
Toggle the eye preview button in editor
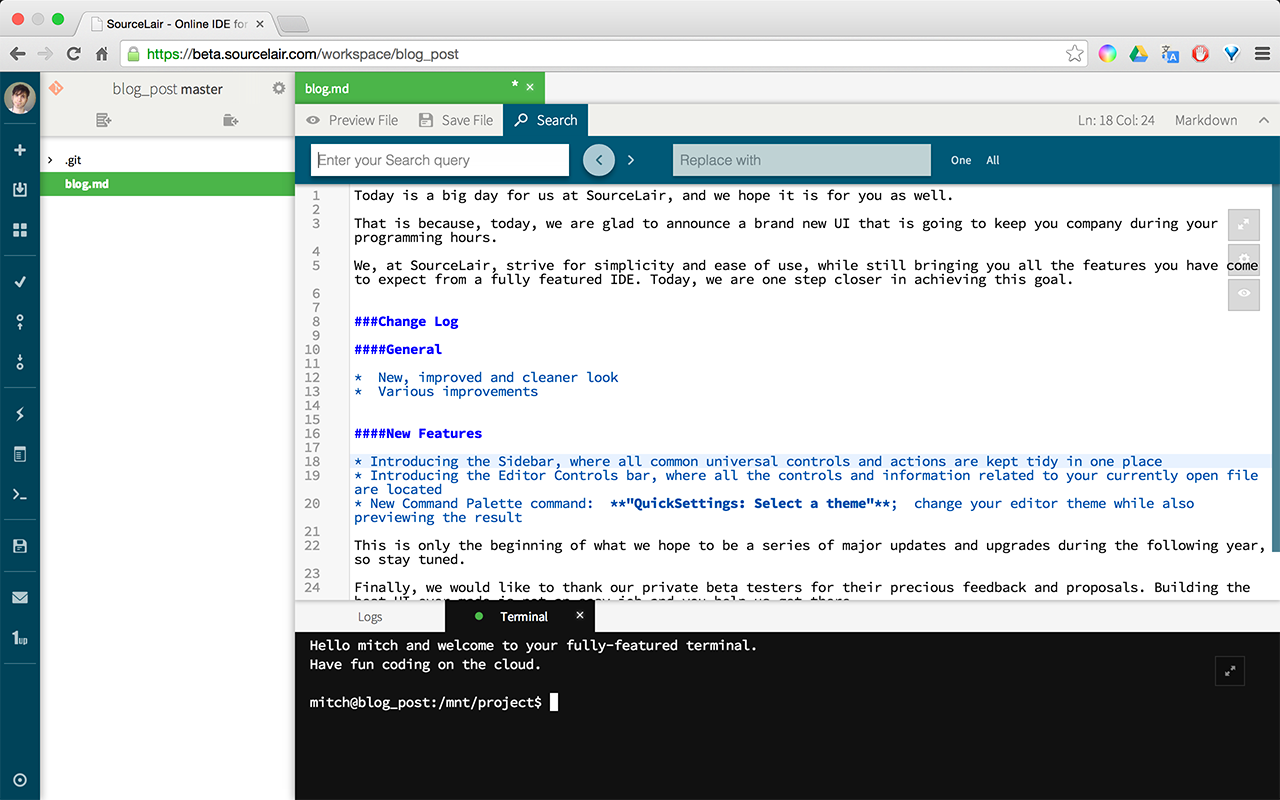pyautogui.click(x=1244, y=293)
